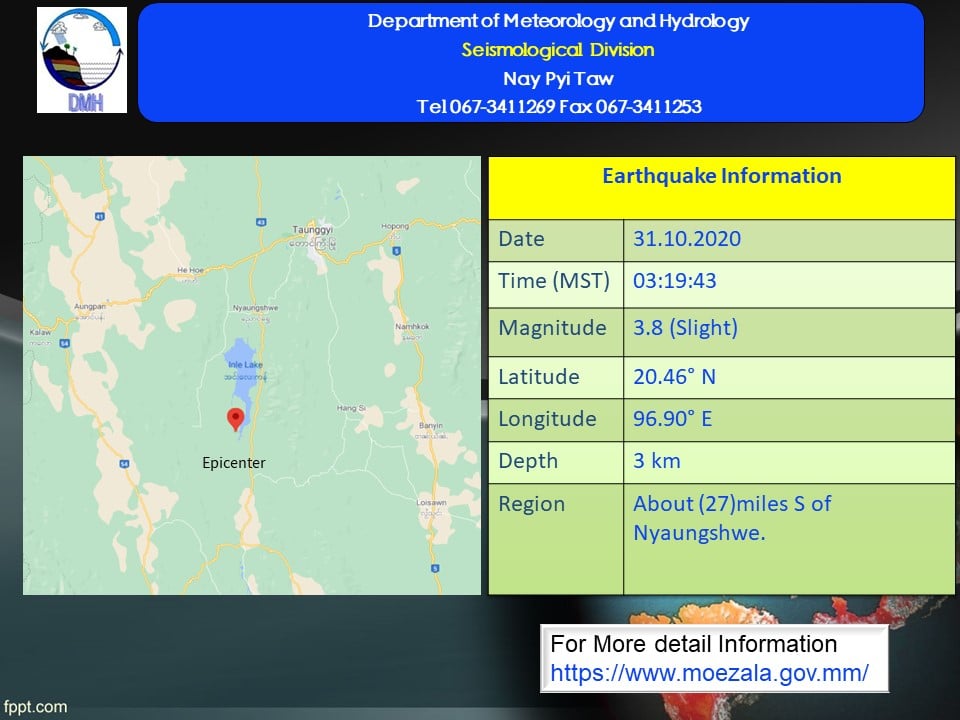
Task: Click the red epicenter pin on map
Action: 236,419
